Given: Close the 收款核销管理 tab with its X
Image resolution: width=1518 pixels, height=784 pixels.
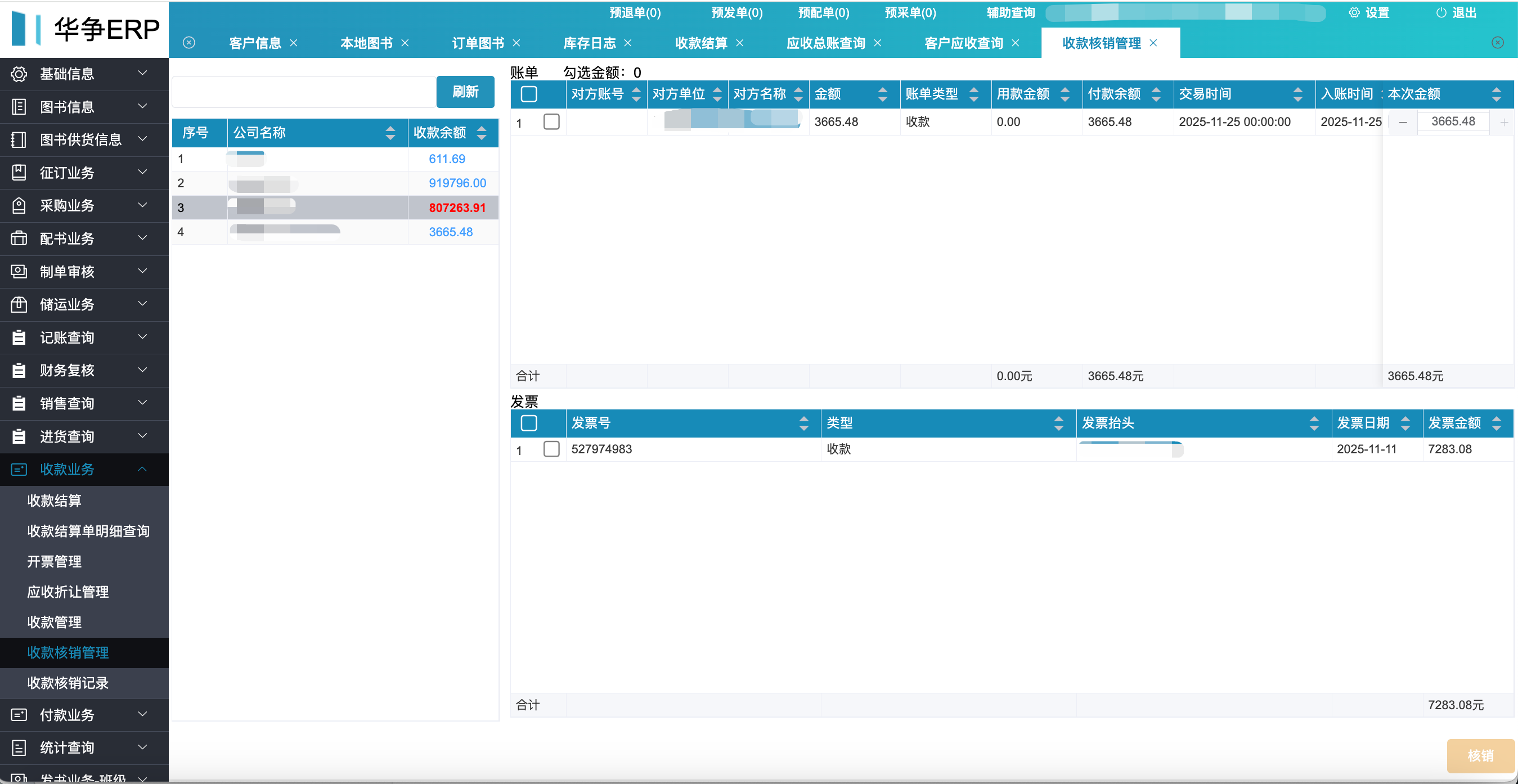Looking at the screenshot, I should [1153, 43].
